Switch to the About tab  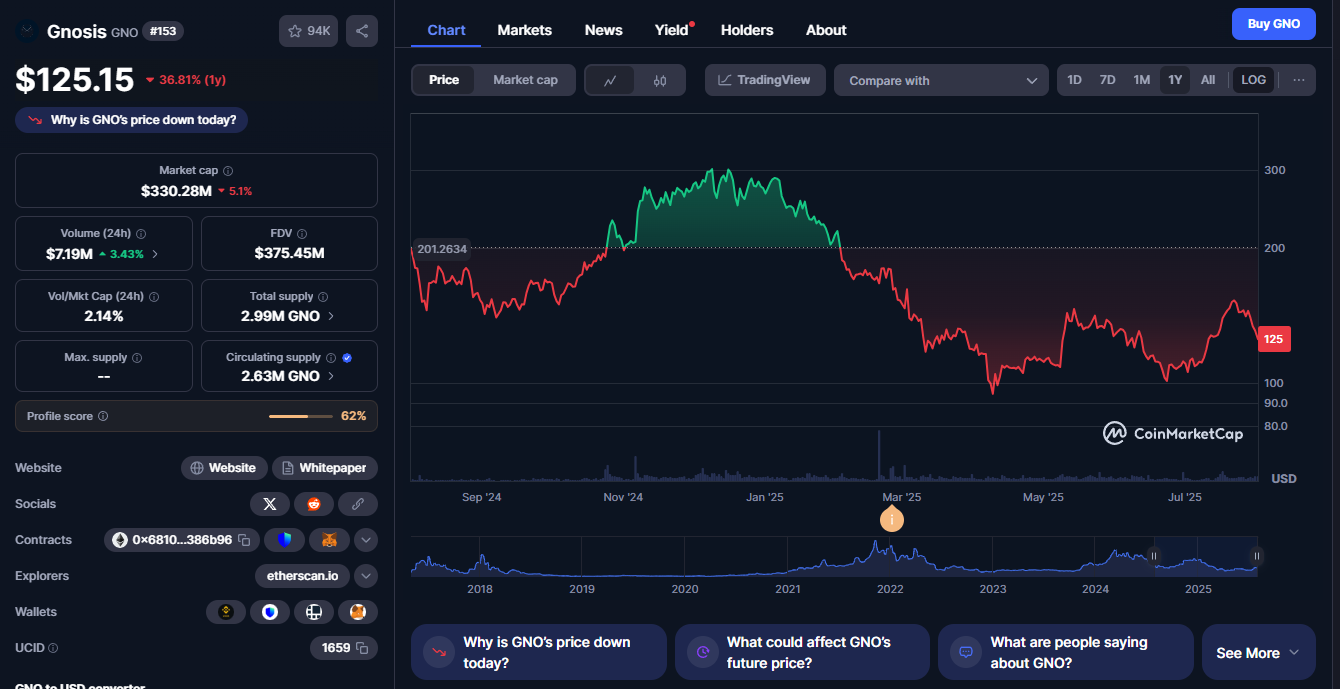point(826,30)
